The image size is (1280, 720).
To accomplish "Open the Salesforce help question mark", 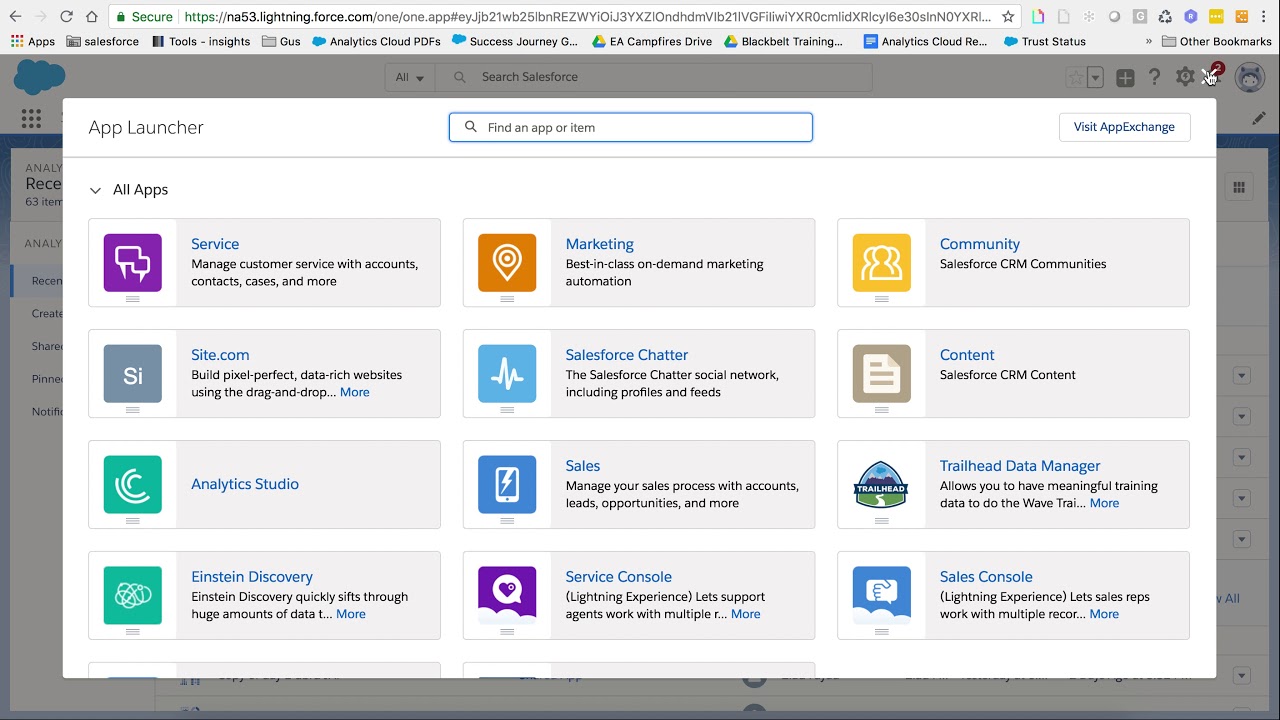I will click(x=1155, y=77).
